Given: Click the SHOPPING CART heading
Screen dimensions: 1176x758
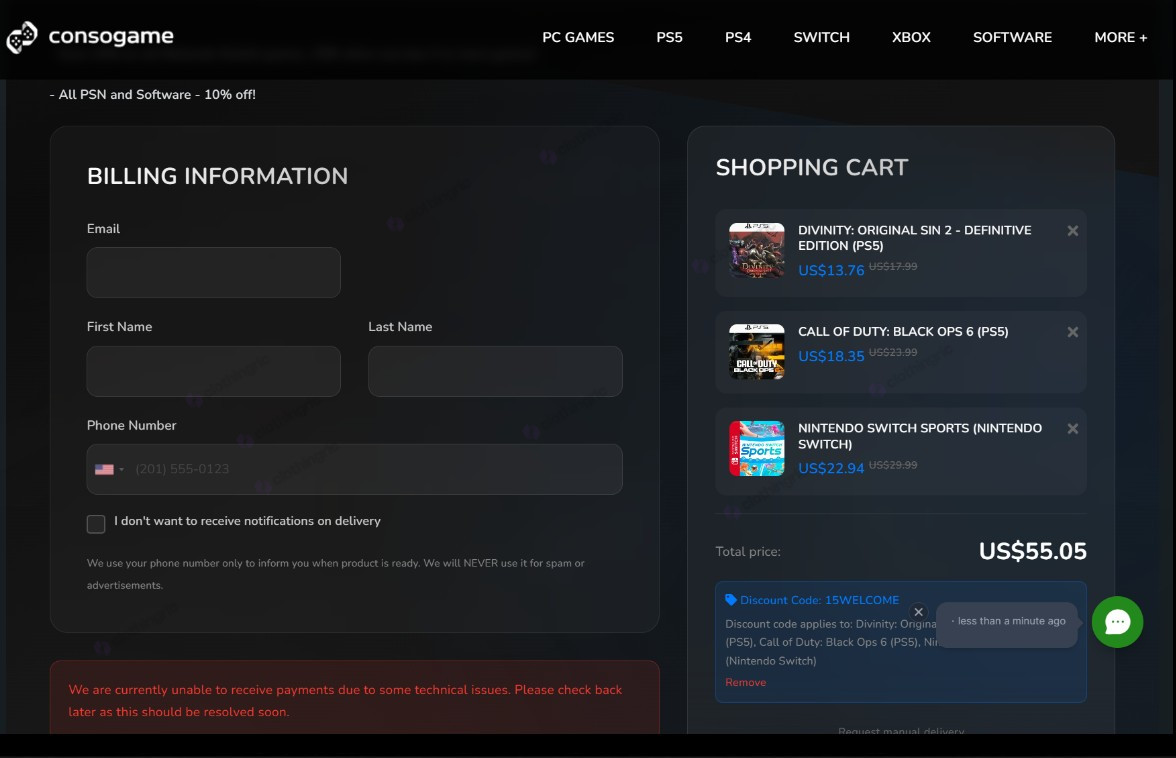Looking at the screenshot, I should 812,167.
